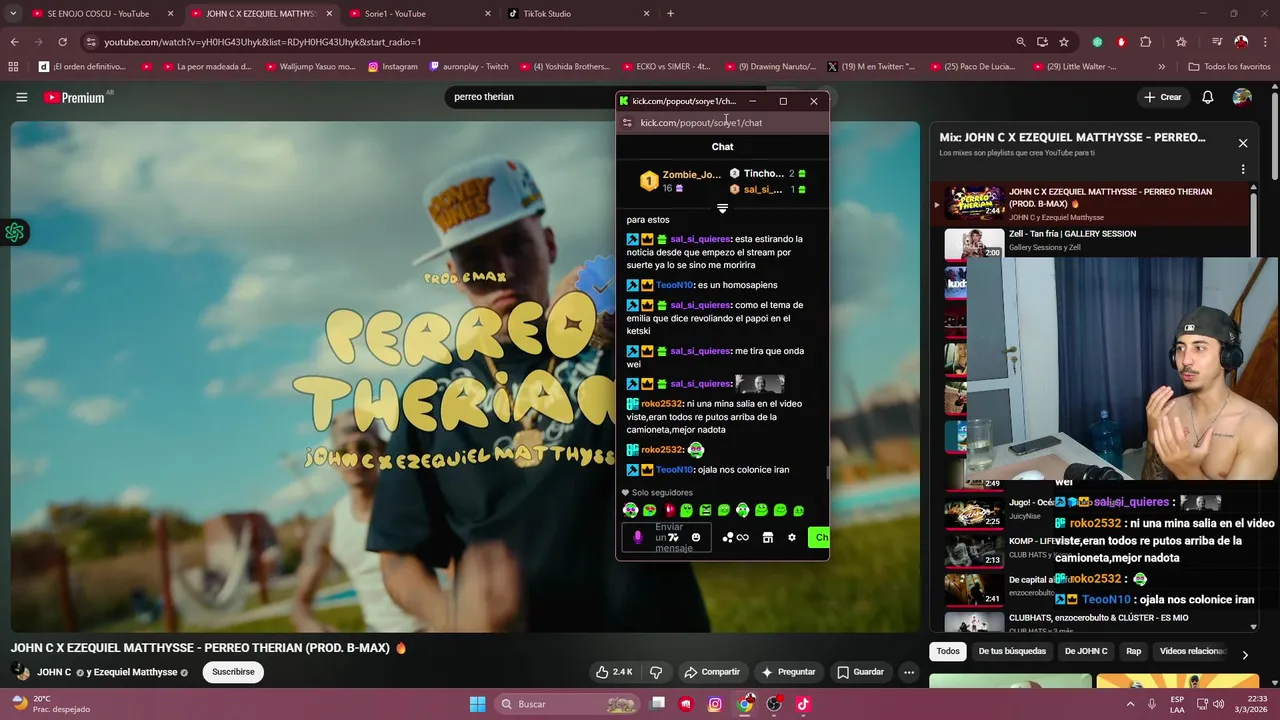Open Chrome zoom magnifier icon
The height and width of the screenshot is (720, 1280).
pyautogui.click(x=1020, y=42)
